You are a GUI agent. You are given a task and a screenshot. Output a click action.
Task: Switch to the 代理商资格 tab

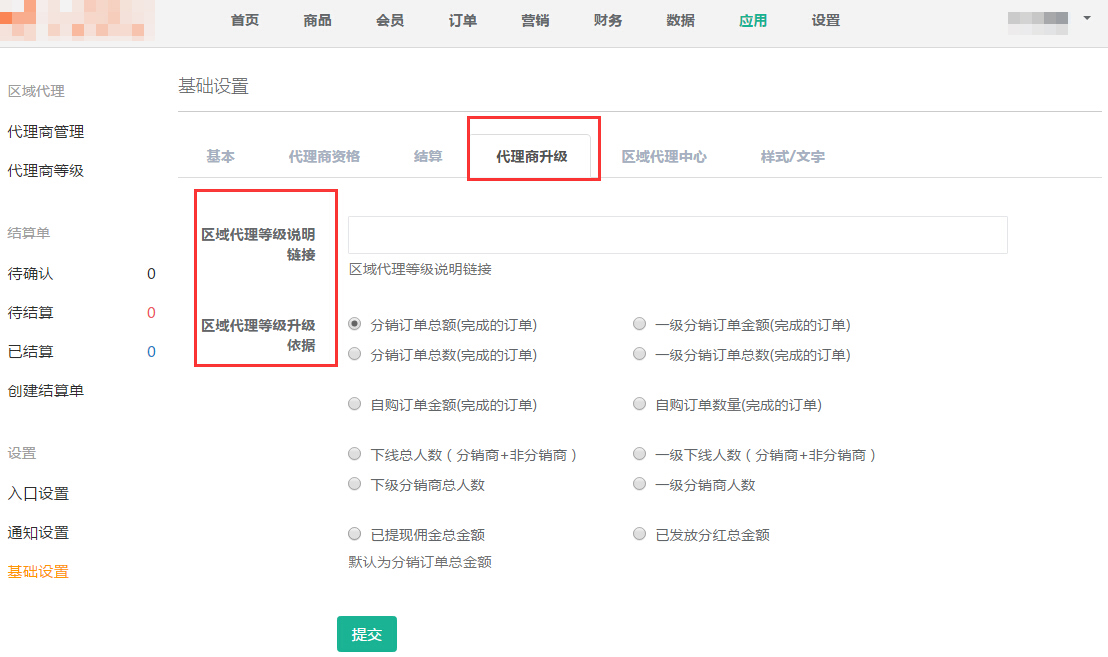(x=324, y=156)
